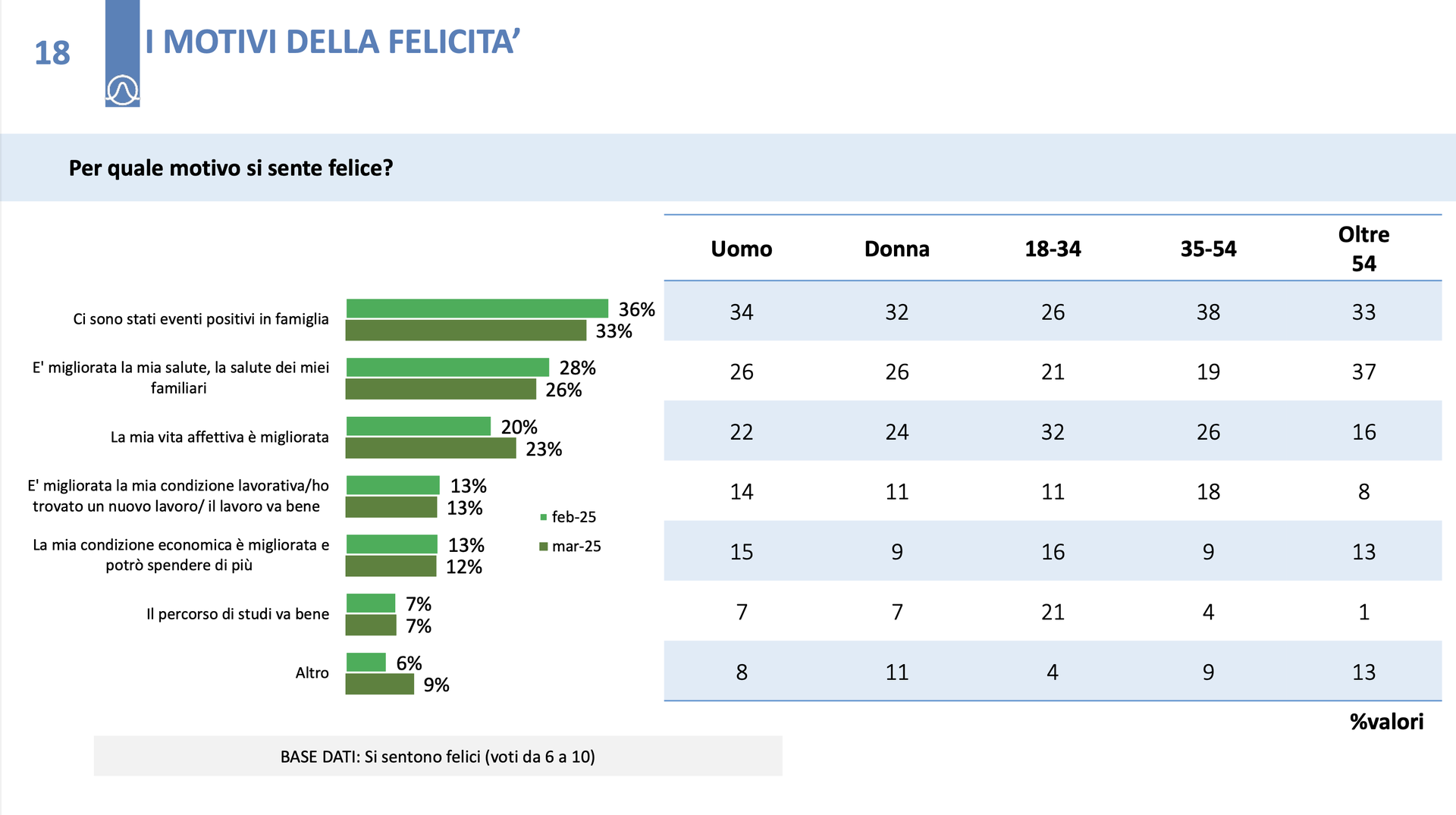Click the 36% feb-25 bar for family events

[477, 309]
